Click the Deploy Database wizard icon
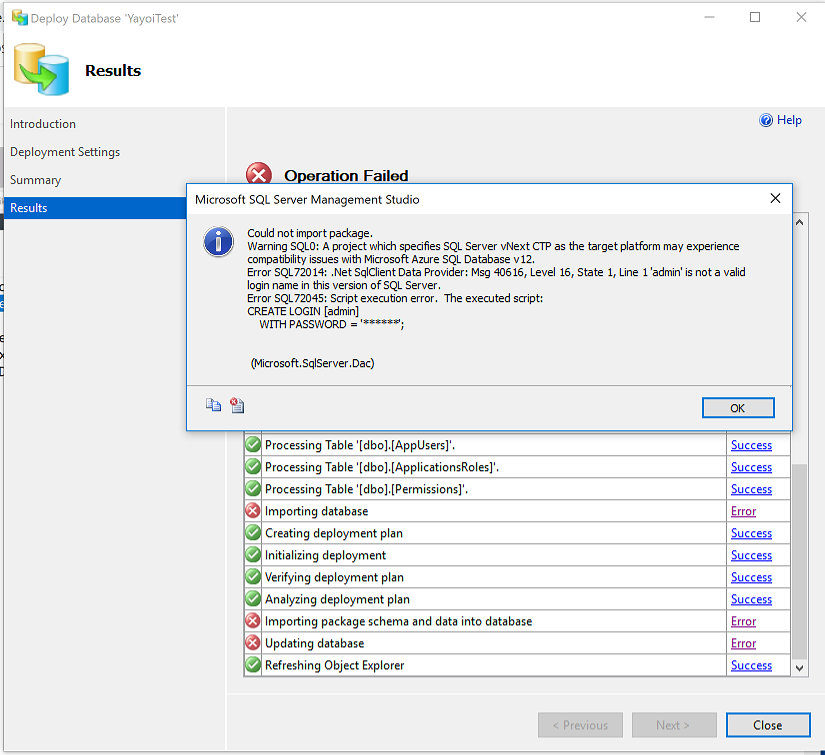This screenshot has height=755, width=825. pyautogui.click(x=41, y=69)
